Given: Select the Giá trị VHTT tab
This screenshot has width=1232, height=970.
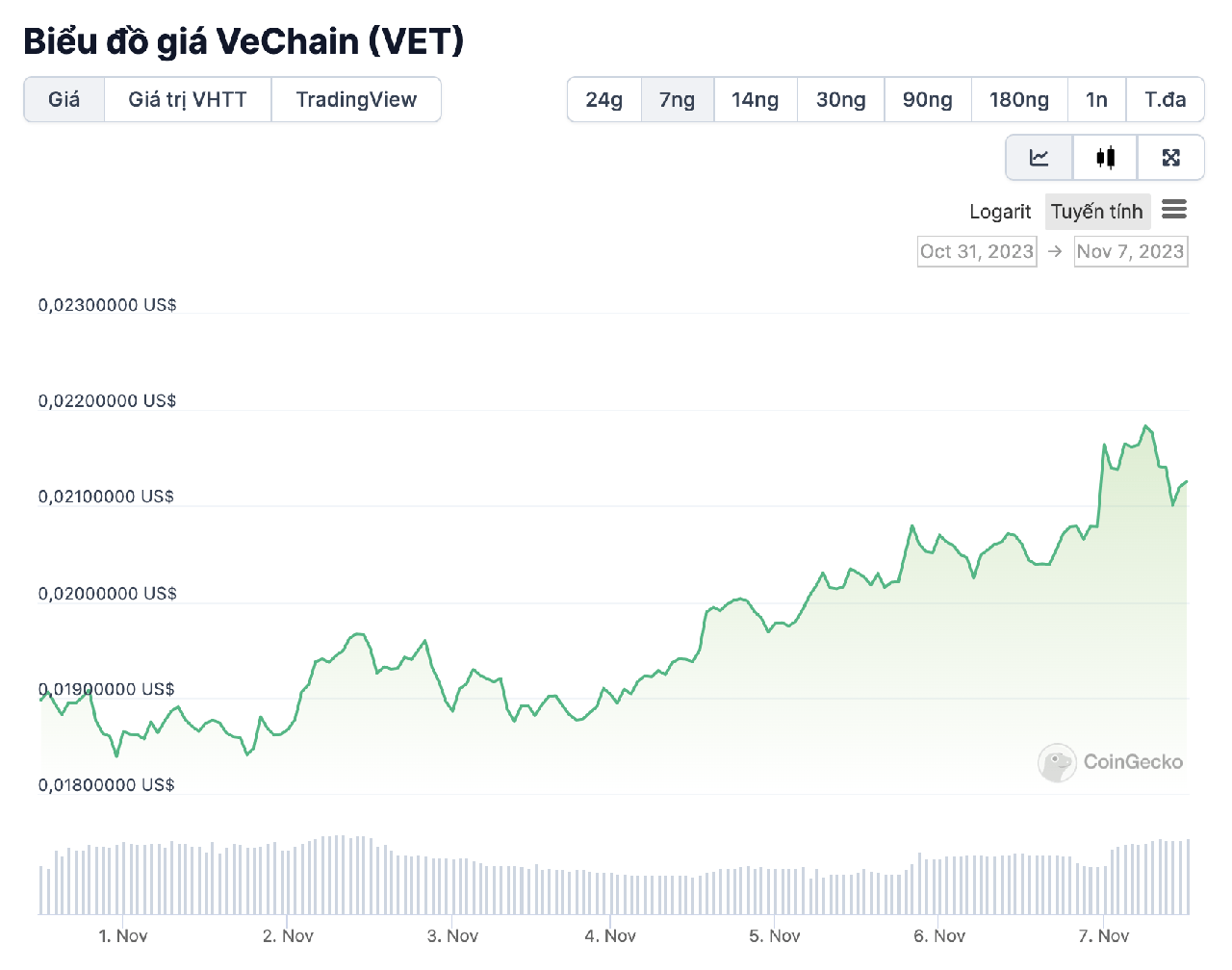Looking at the screenshot, I should [x=188, y=99].
